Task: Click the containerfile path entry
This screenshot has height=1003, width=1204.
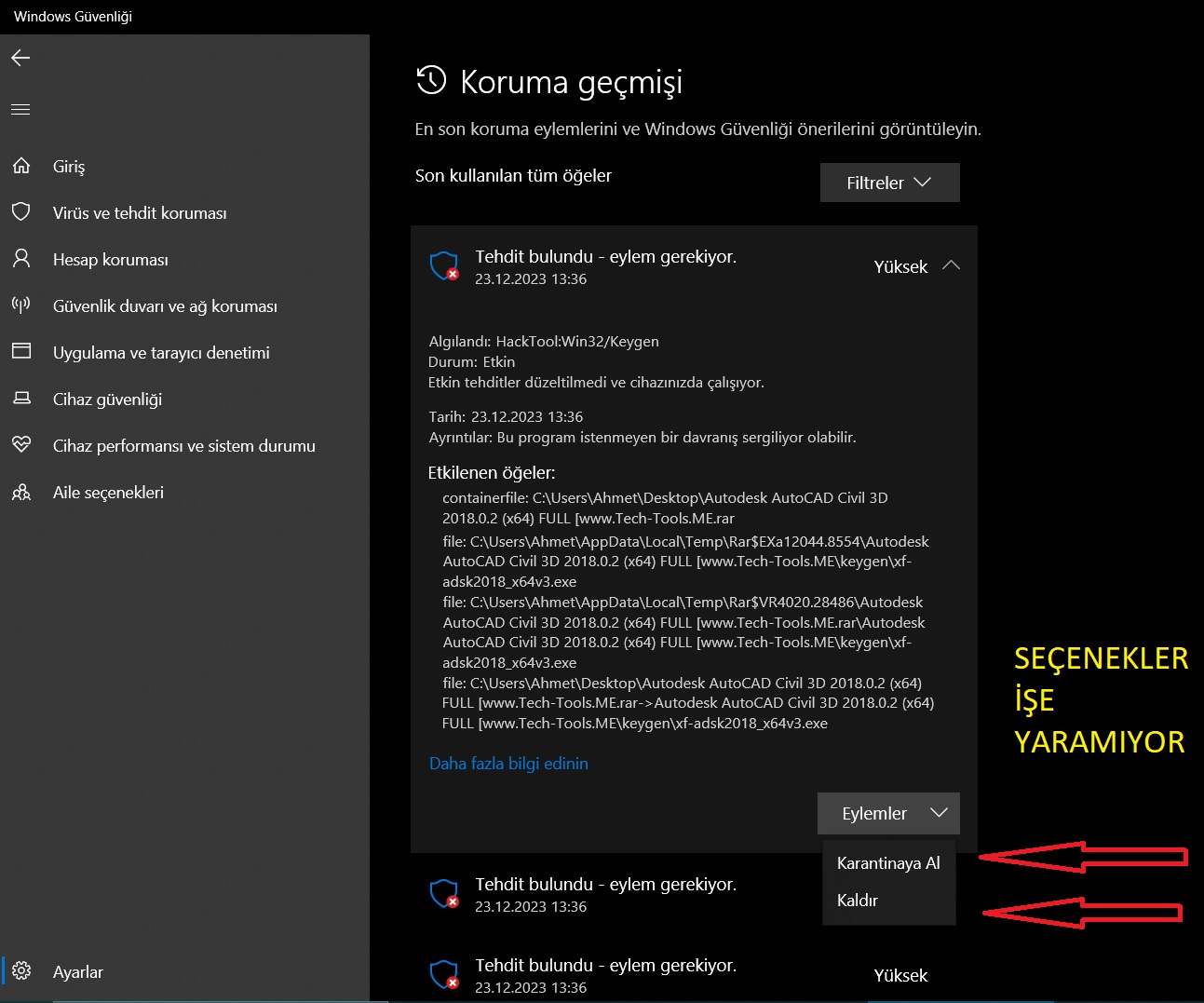Action: (665, 508)
